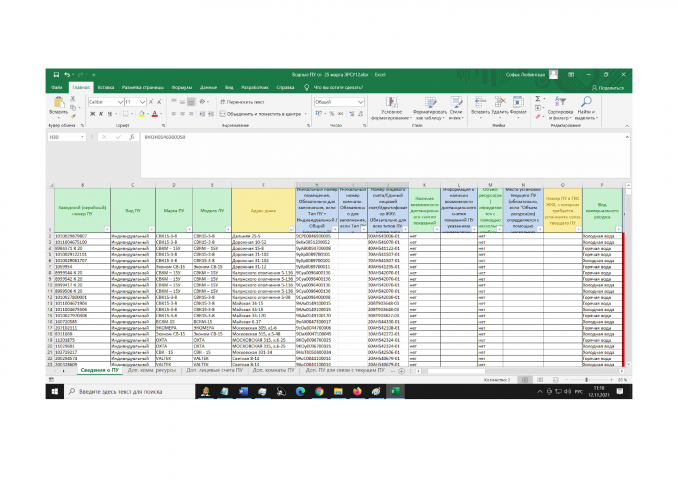Open filter dropdown for Адрес дома column
The image size is (678, 480).
pyautogui.click(x=291, y=229)
